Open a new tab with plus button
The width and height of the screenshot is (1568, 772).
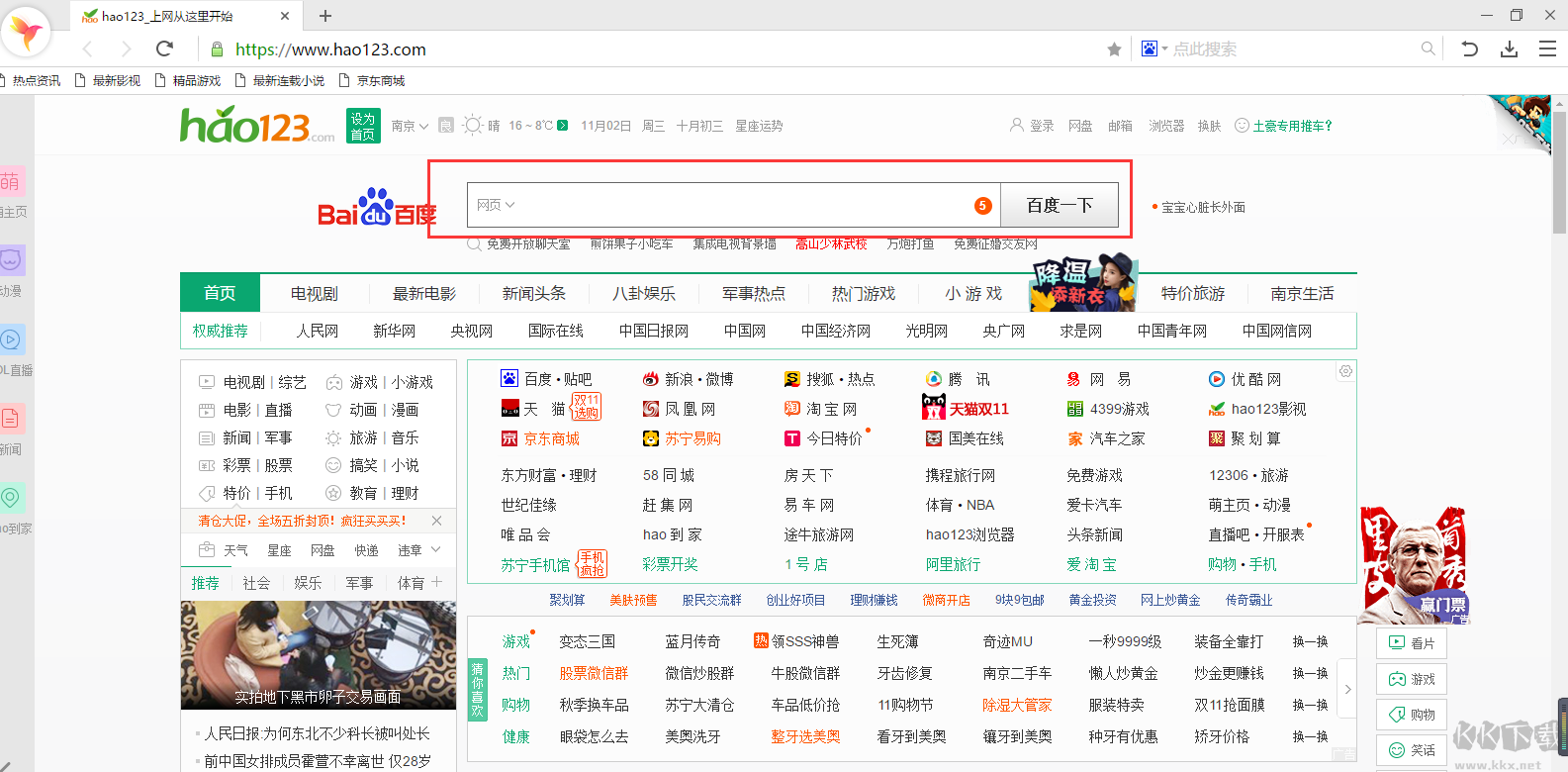[x=325, y=16]
